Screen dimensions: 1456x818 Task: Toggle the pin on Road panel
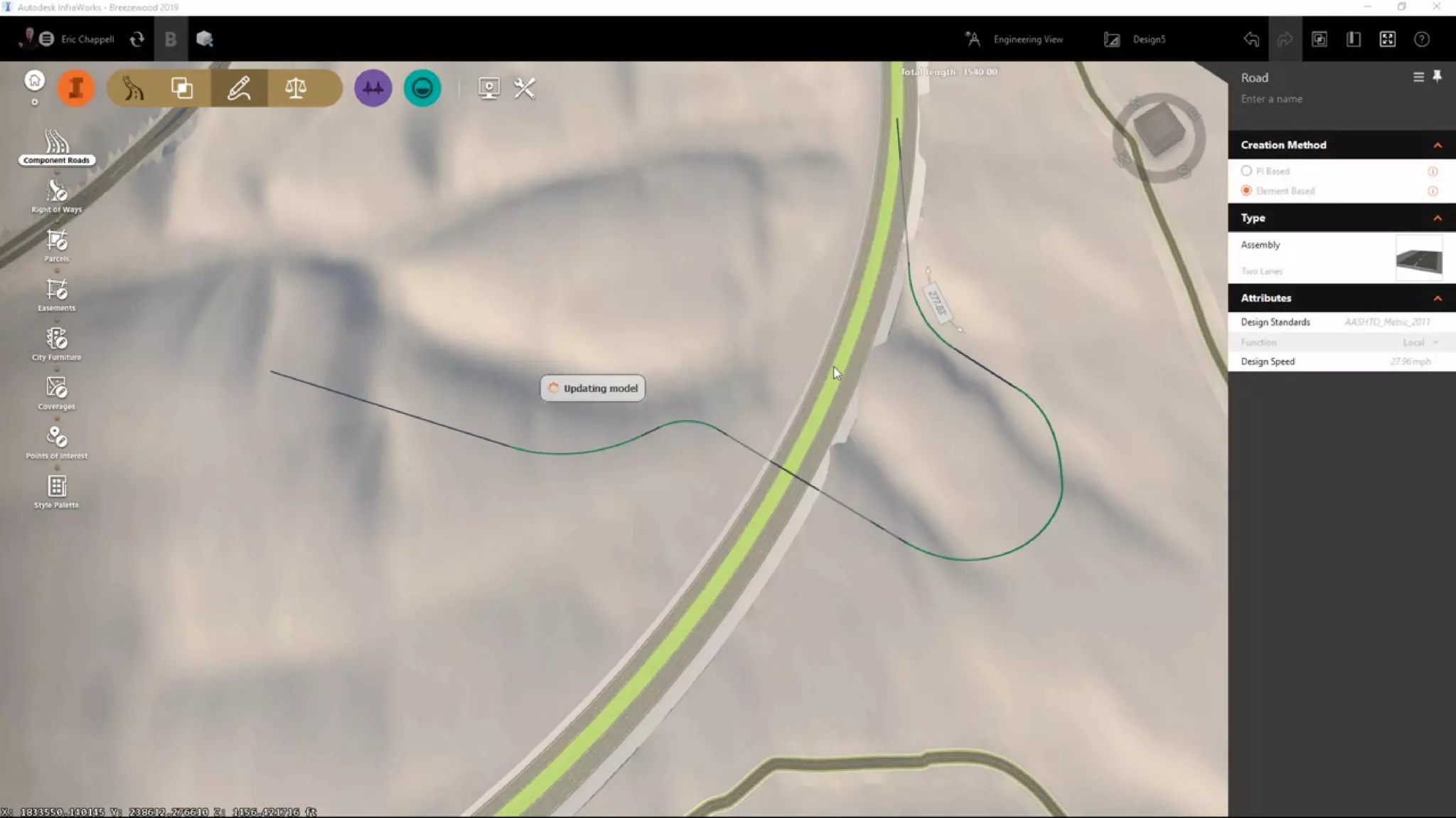1437,77
